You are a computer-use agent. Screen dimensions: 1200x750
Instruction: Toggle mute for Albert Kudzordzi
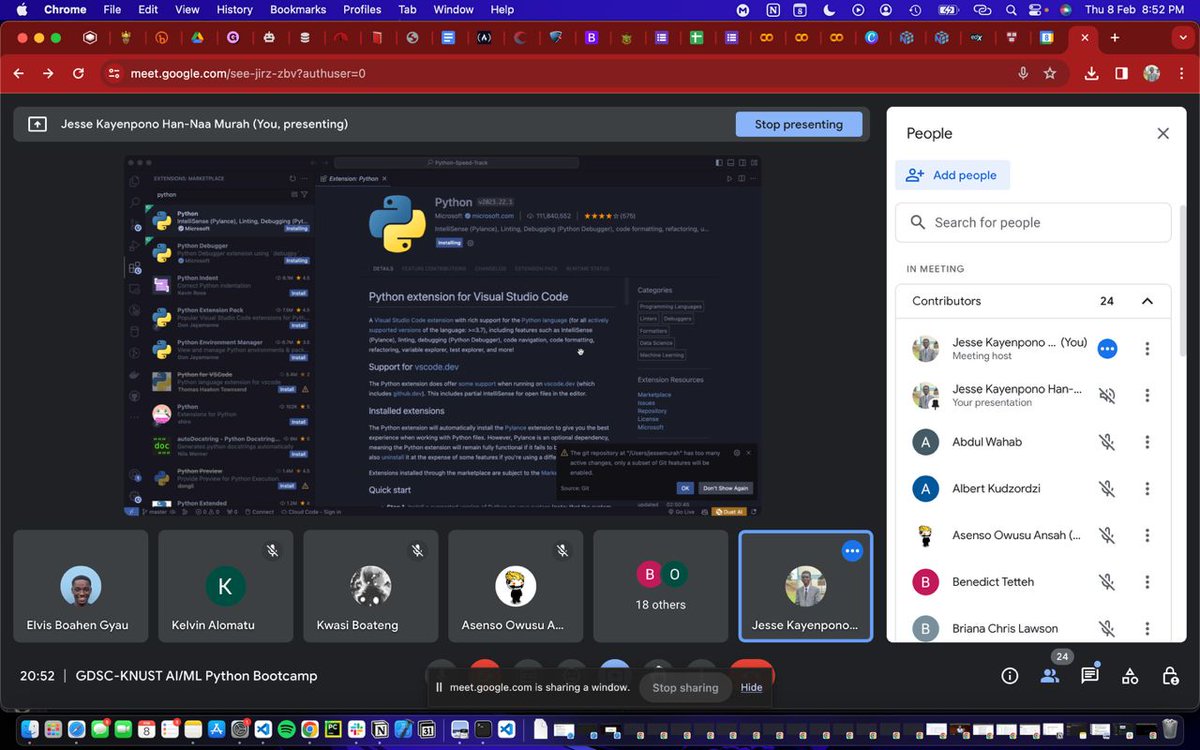[x=1107, y=489]
